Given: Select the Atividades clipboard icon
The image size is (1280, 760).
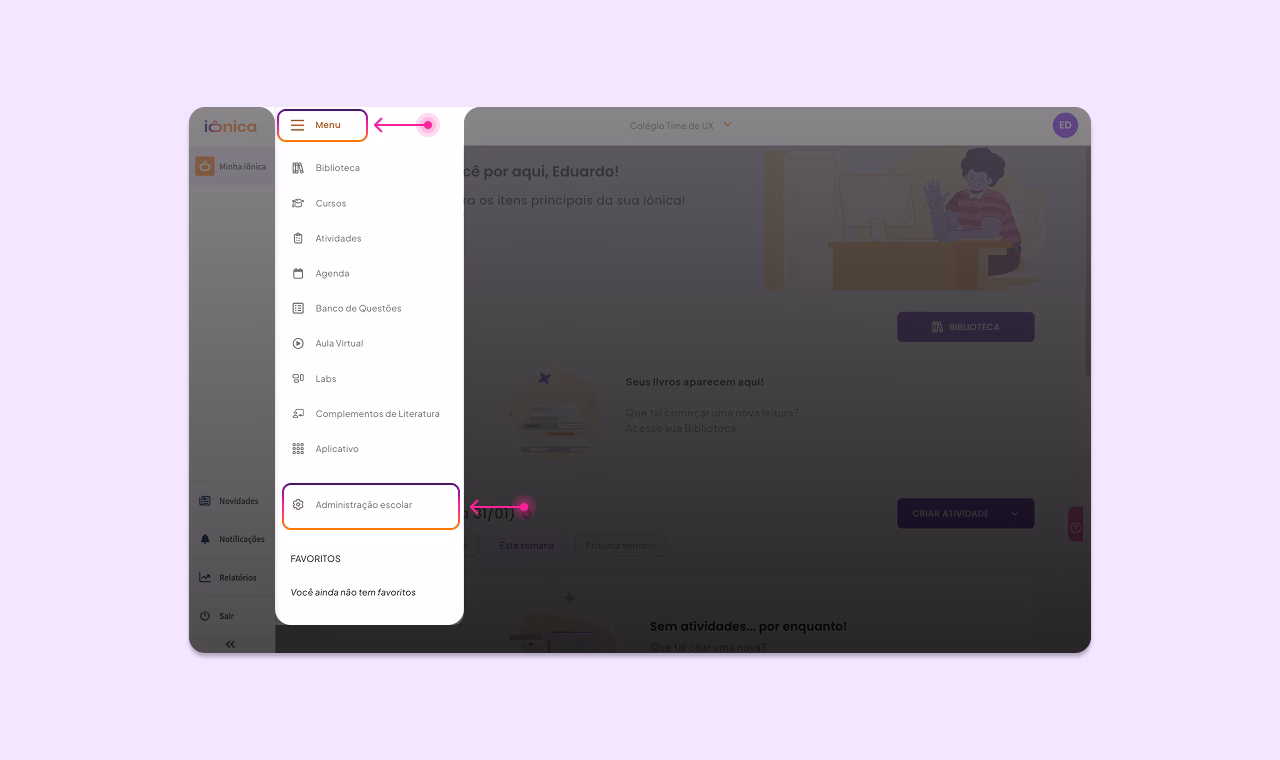Looking at the screenshot, I should [298, 238].
